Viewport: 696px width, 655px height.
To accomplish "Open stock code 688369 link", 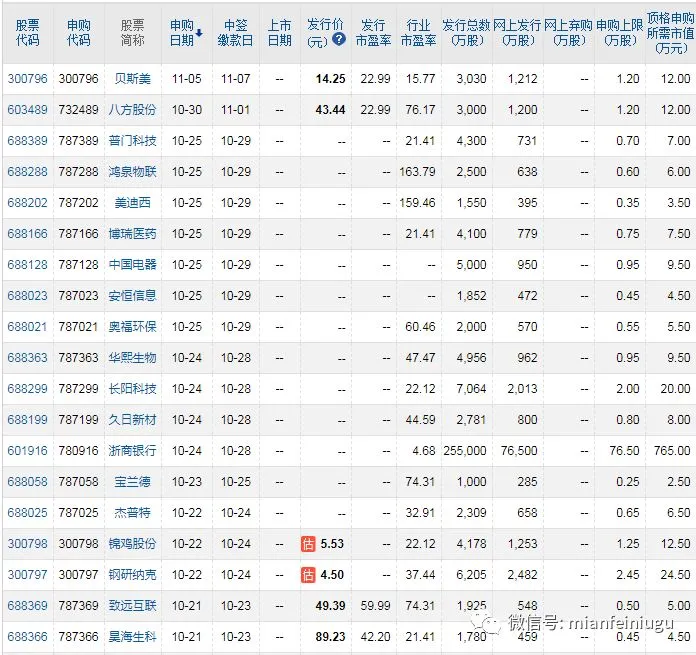I will tap(27, 606).
